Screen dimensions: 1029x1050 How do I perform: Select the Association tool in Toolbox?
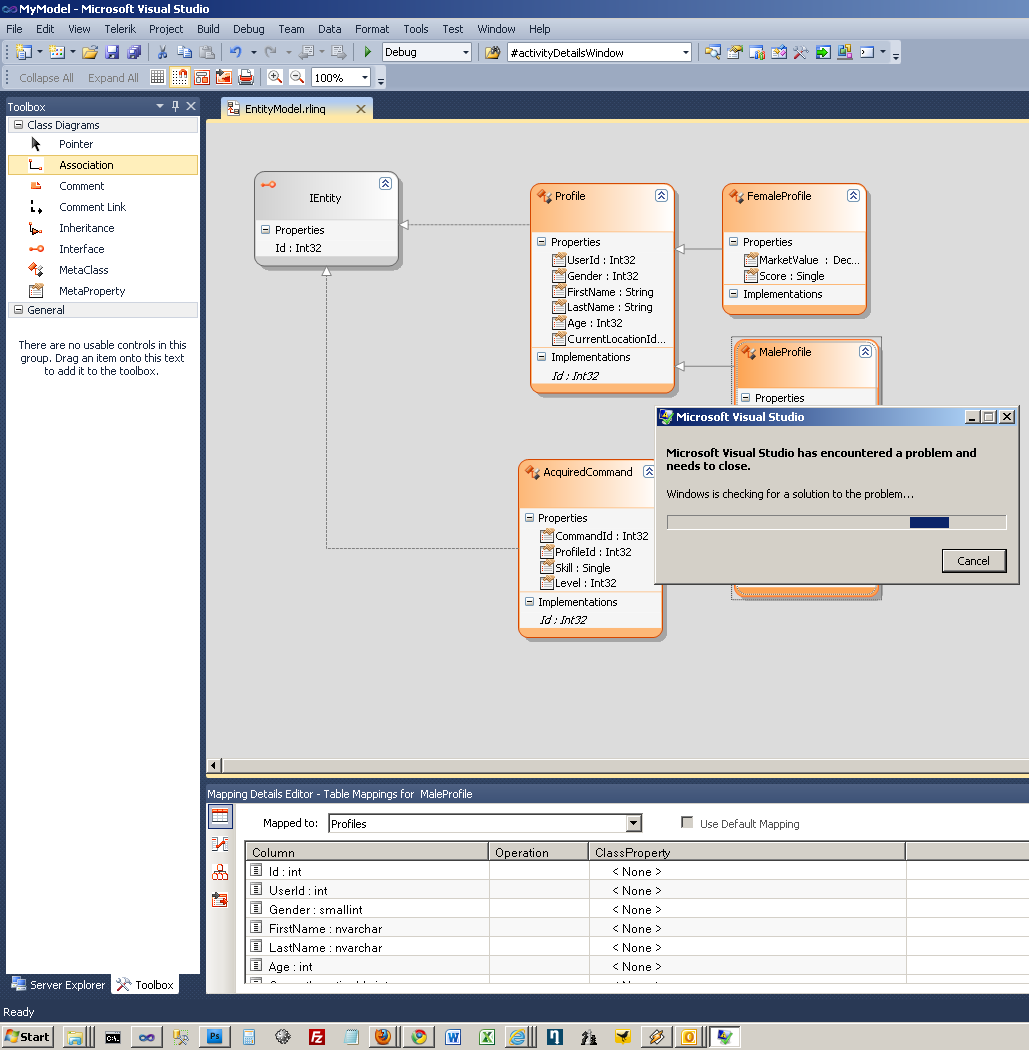point(86,165)
